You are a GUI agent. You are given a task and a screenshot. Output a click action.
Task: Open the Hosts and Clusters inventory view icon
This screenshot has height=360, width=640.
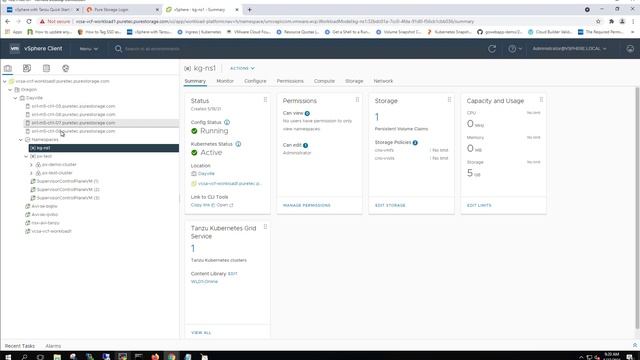point(8,68)
